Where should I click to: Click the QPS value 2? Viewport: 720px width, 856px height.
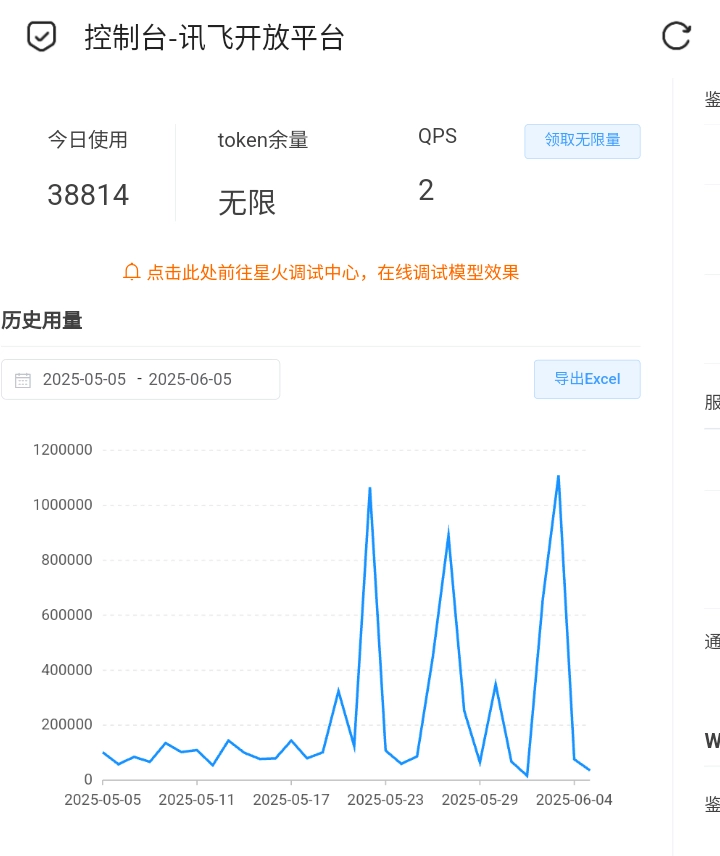(x=426, y=191)
